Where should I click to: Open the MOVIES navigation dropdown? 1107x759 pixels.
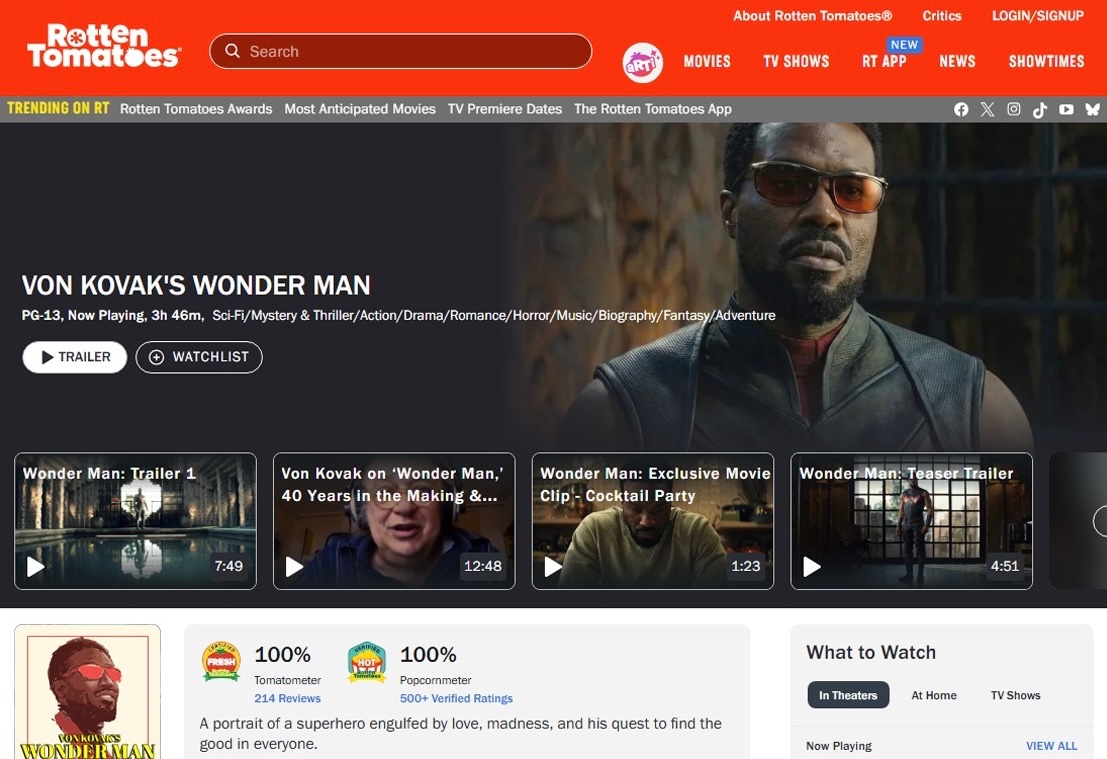[x=707, y=61]
